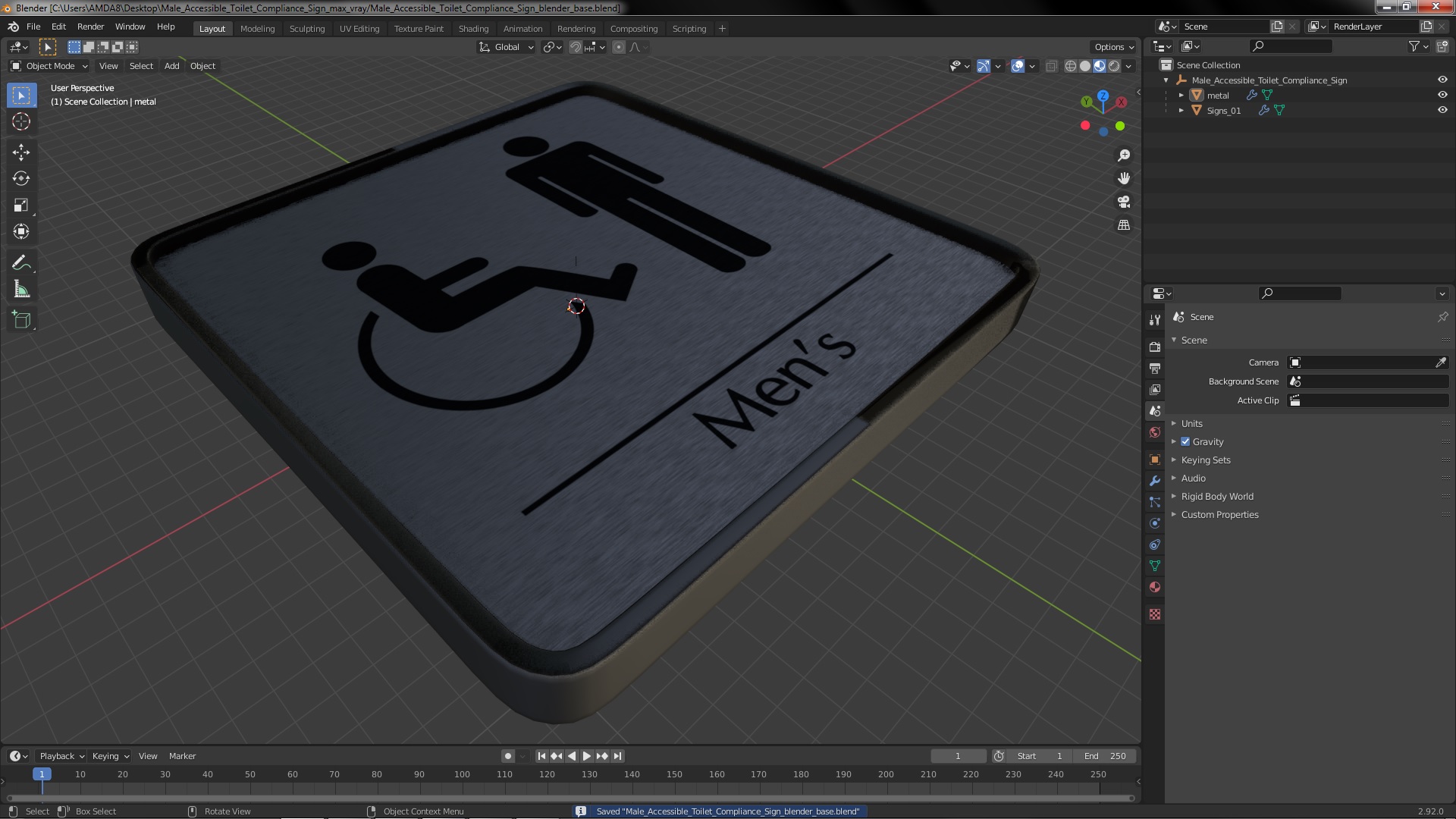
Task: Click the Add Object menu icon
Action: pyautogui.click(x=171, y=65)
